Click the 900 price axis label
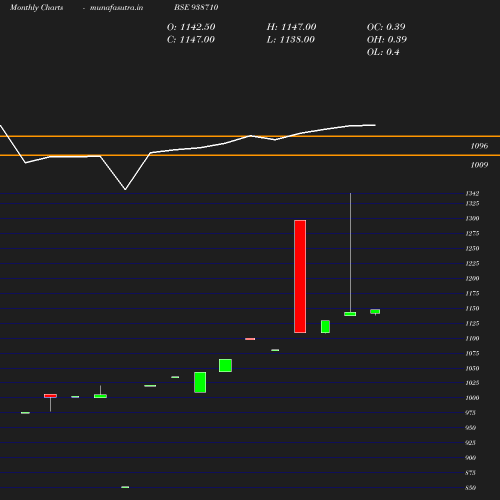This screenshot has height=500, width=500. [x=470, y=458]
